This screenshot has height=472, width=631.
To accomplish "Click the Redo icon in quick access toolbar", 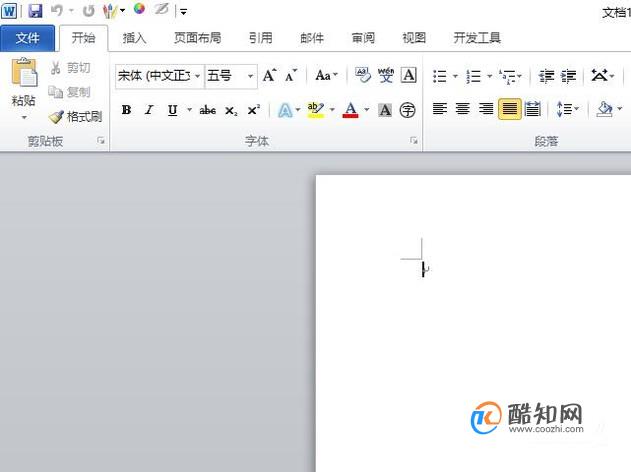I will [x=89, y=11].
